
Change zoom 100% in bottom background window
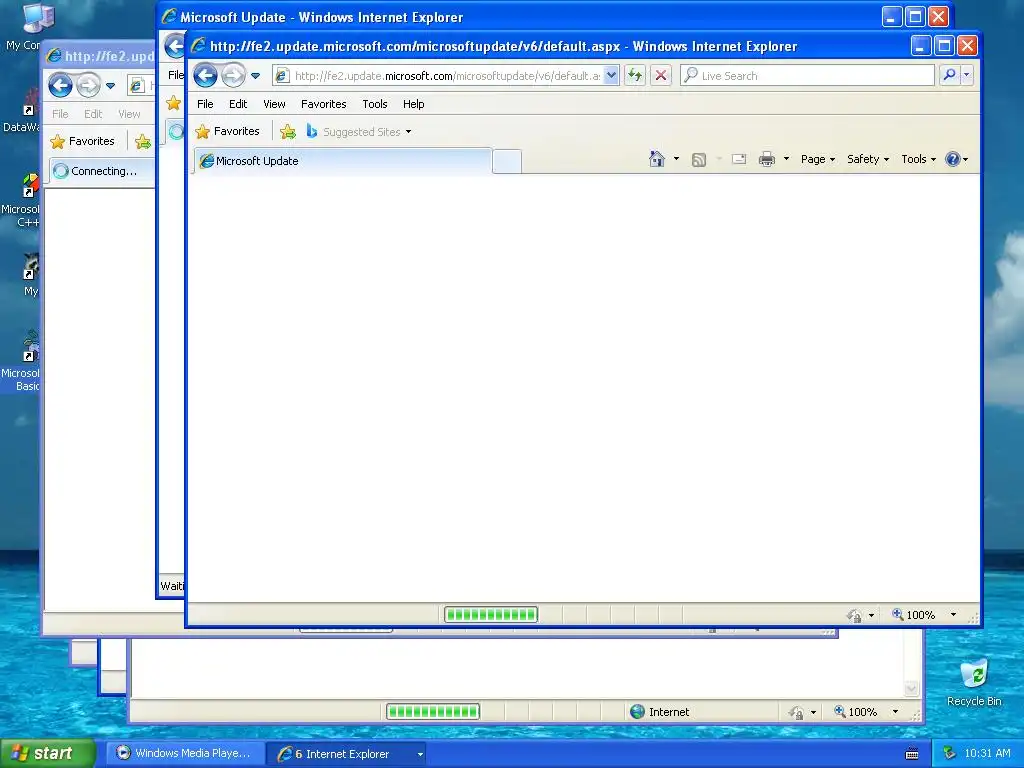[856, 712]
